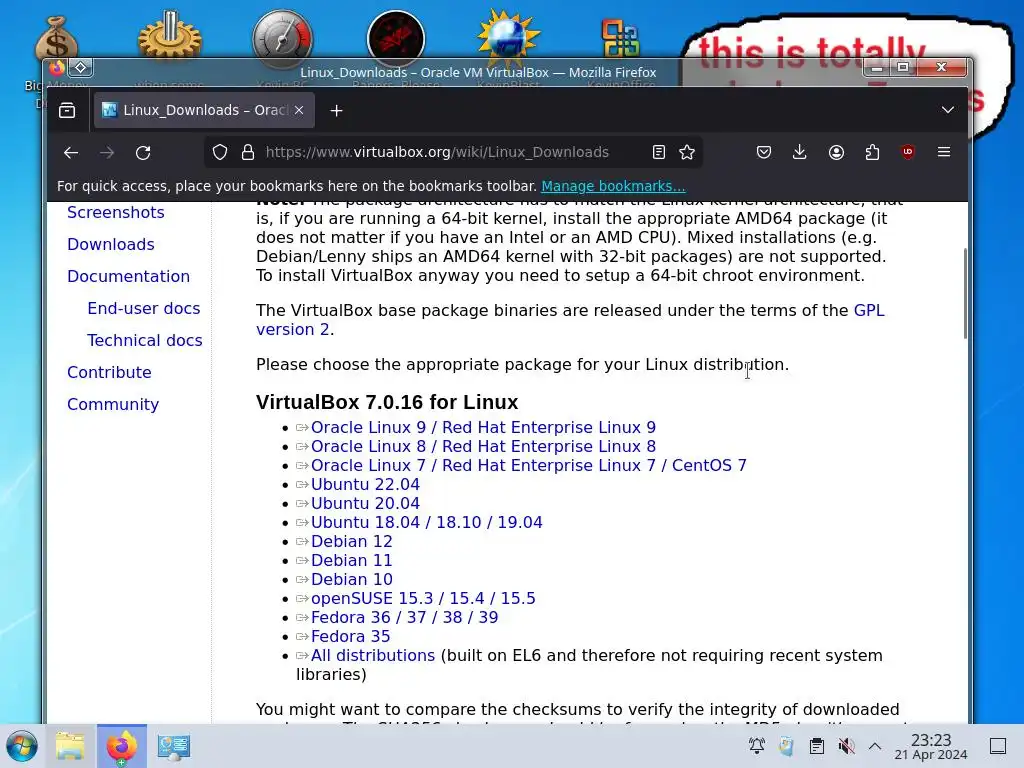1024x768 pixels.
Task: Reload the page with refresh icon
Action: [143, 153]
